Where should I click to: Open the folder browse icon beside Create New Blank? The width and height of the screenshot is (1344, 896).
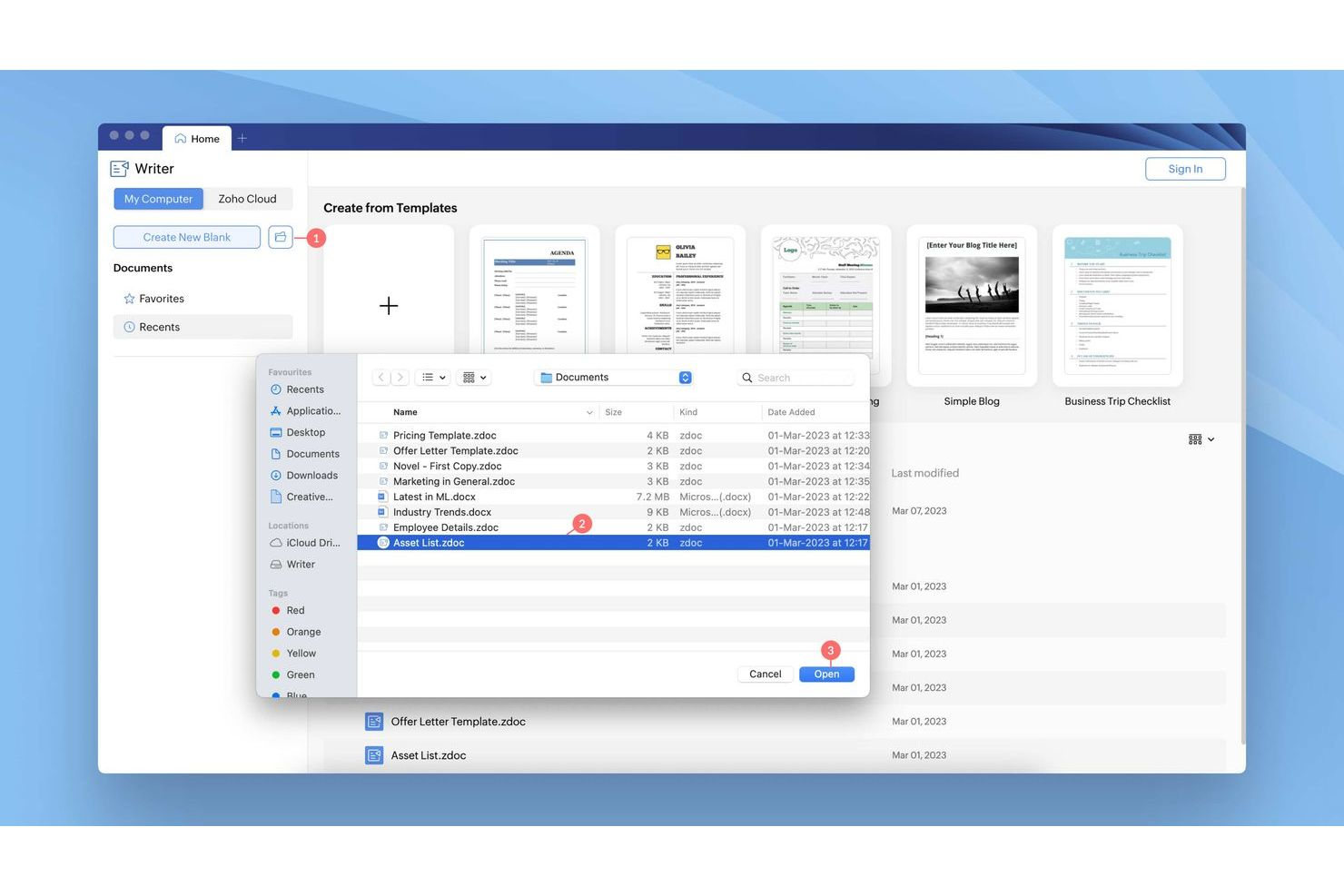tap(280, 237)
